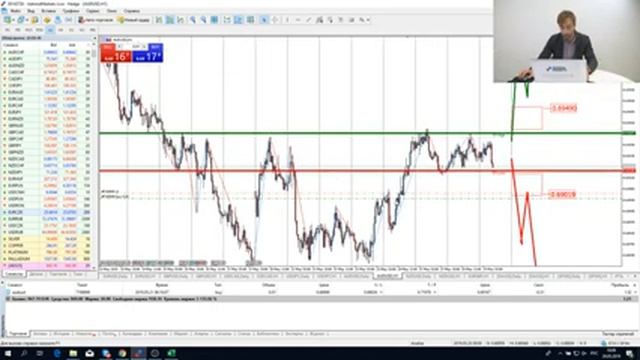
Task: Select the vertical line drawing tool
Action: pos(287,20)
